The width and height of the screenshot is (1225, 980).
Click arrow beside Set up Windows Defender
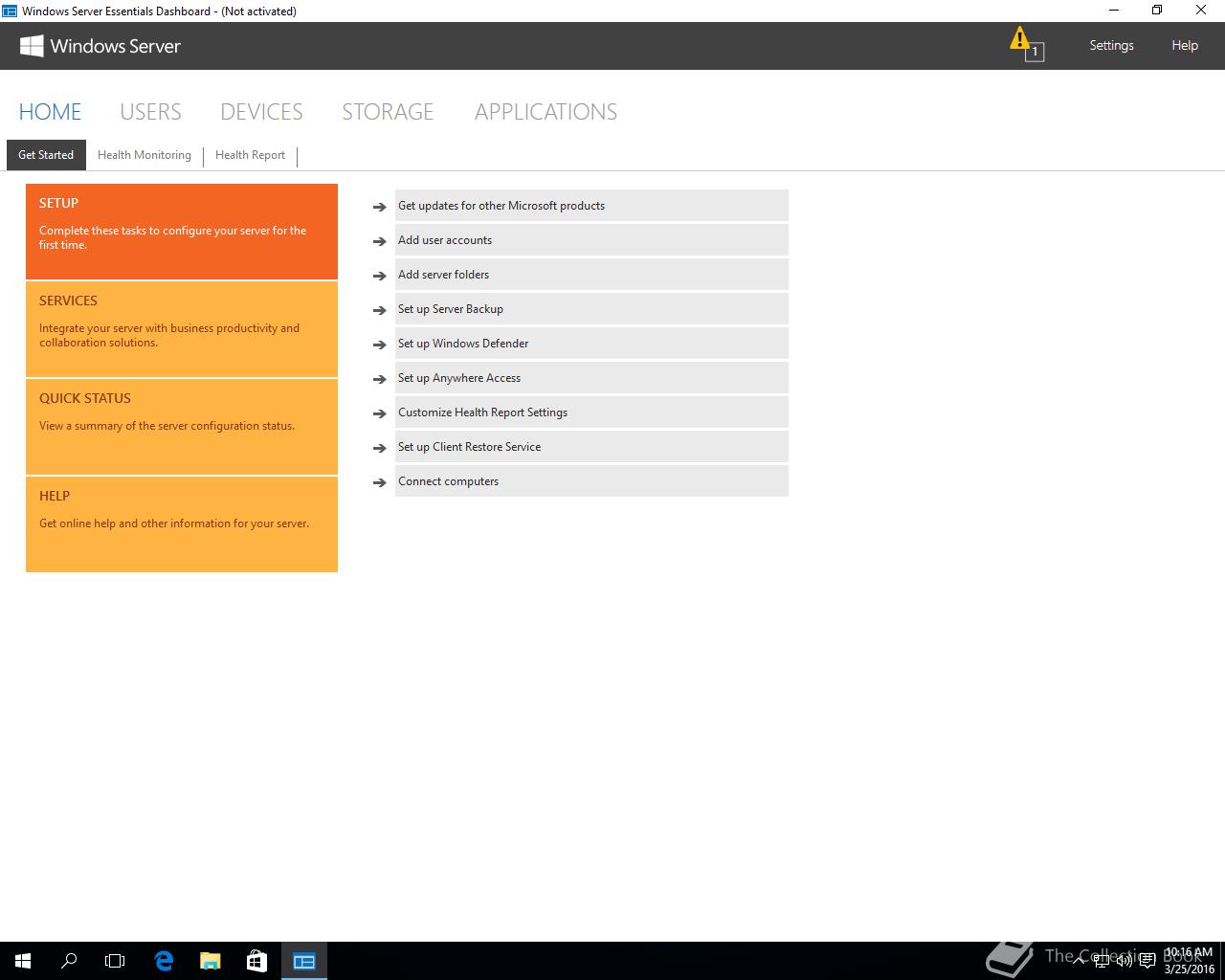coord(380,345)
